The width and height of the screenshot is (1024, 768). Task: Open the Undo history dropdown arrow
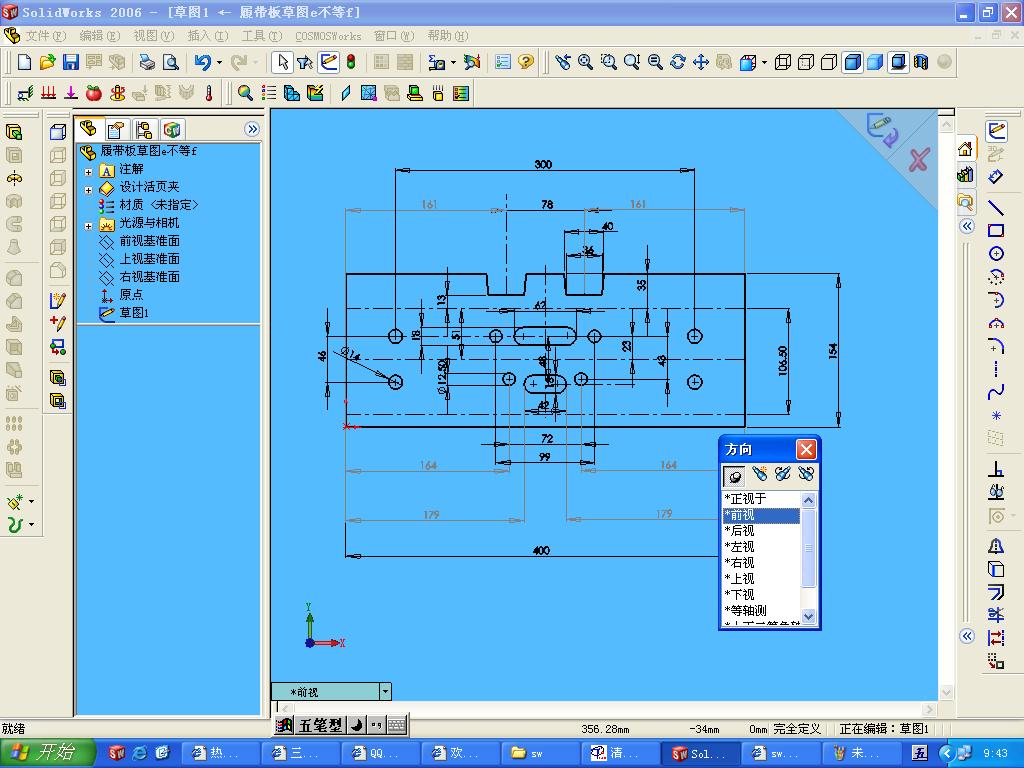point(219,63)
